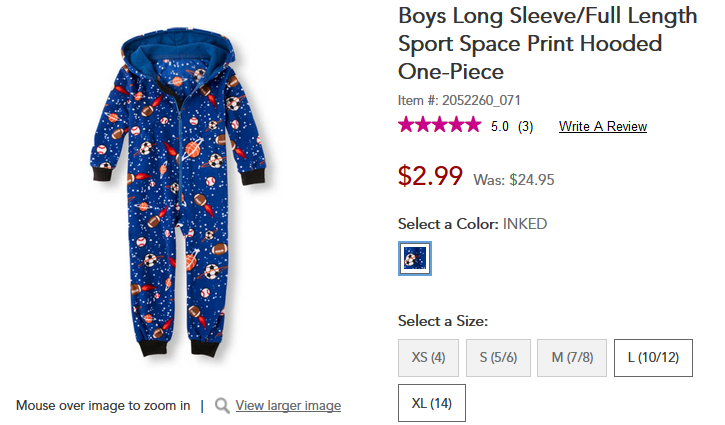Choose size XS (4)
This screenshot has height=425, width=725.
click(428, 357)
